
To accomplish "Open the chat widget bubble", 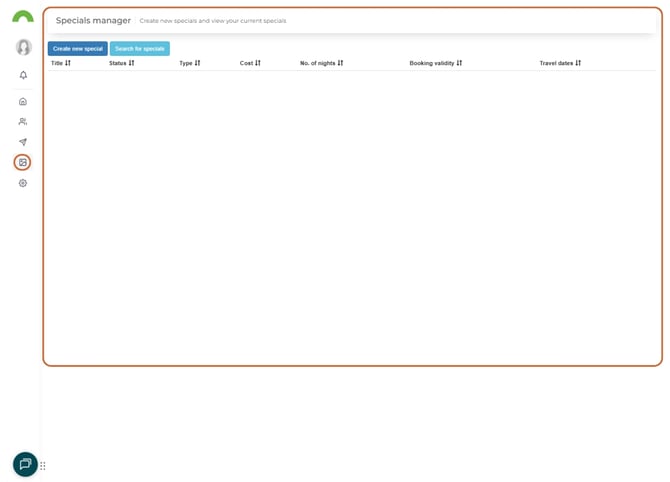I will (x=25, y=464).
